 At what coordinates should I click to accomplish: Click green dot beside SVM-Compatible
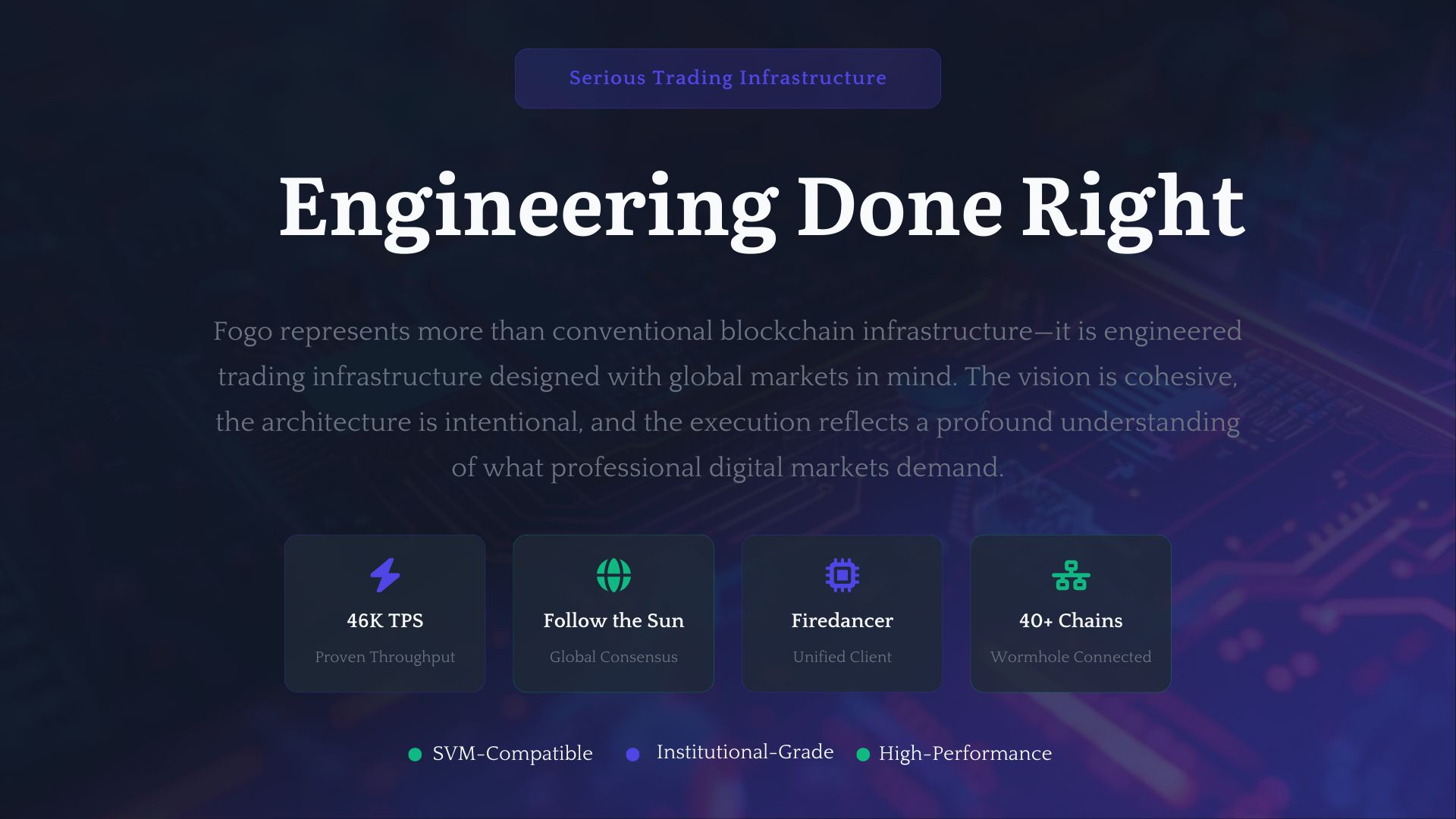point(415,755)
